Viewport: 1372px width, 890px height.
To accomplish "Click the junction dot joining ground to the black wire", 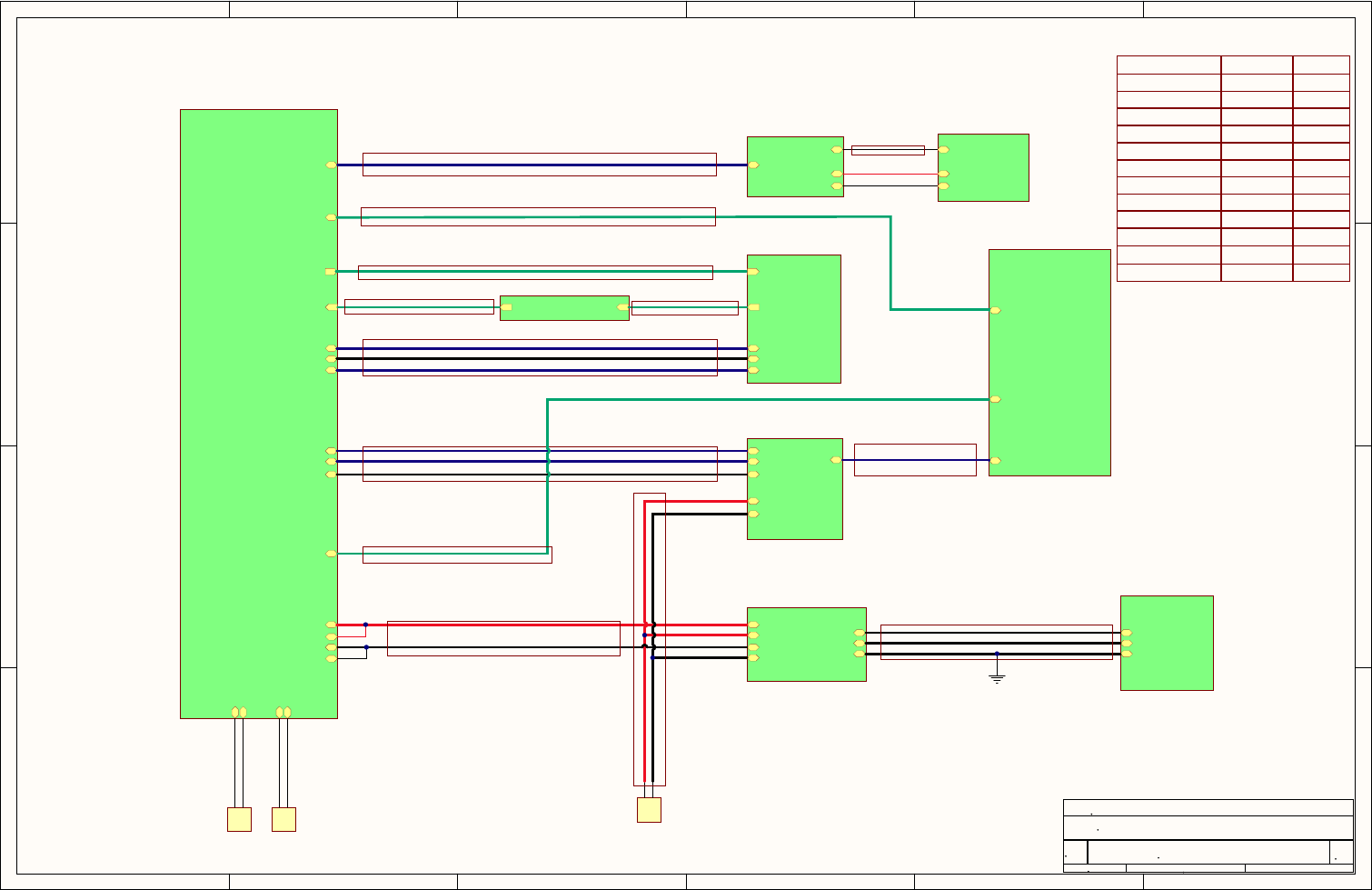I will pyautogui.click(x=997, y=653).
